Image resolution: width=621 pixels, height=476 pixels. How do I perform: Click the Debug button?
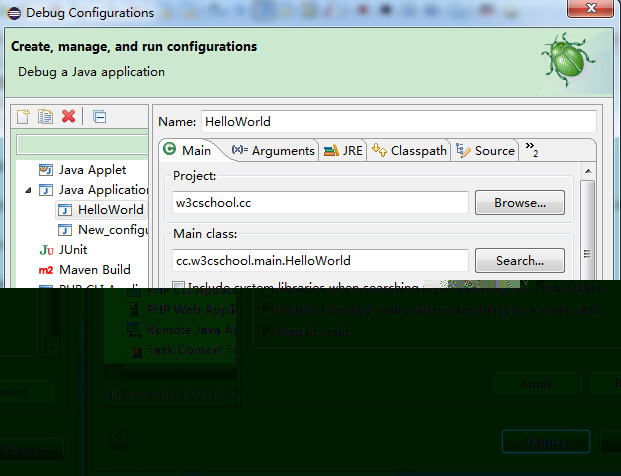point(546,441)
